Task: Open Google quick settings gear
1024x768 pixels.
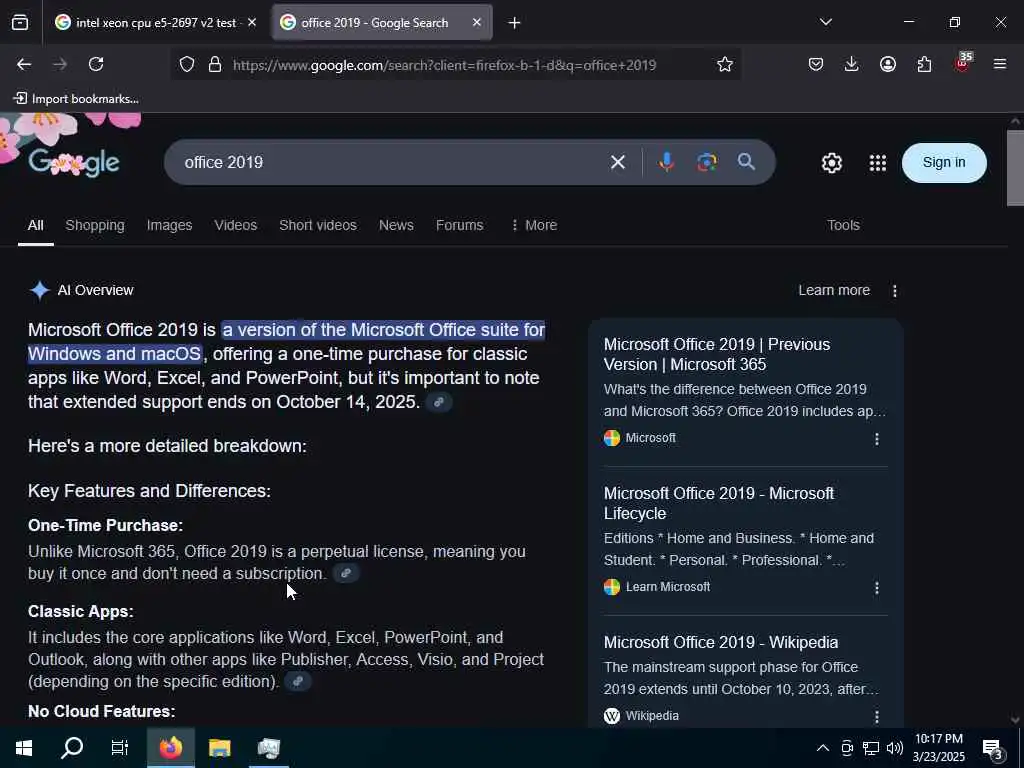Action: [x=832, y=163]
